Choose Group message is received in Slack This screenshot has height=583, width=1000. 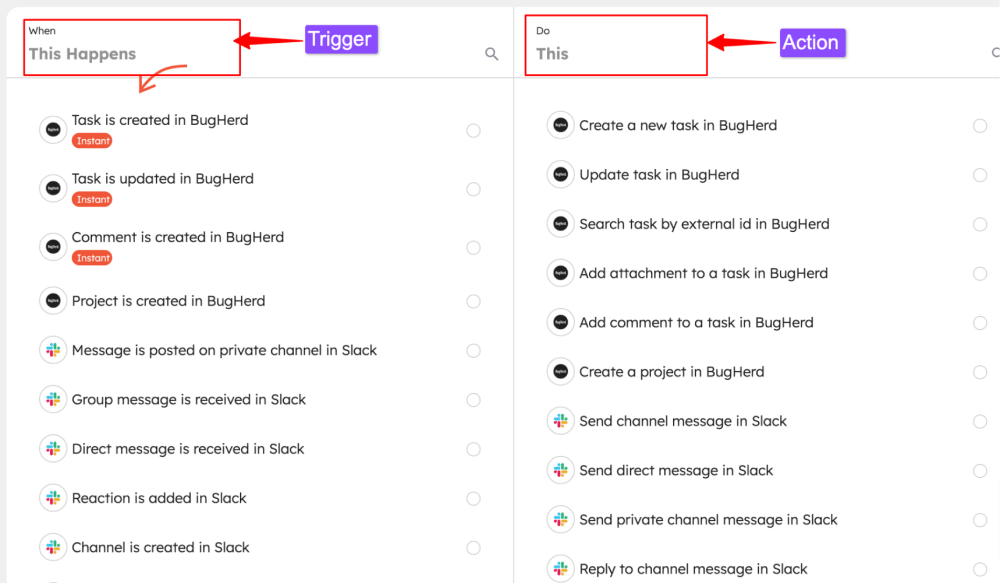(x=189, y=399)
